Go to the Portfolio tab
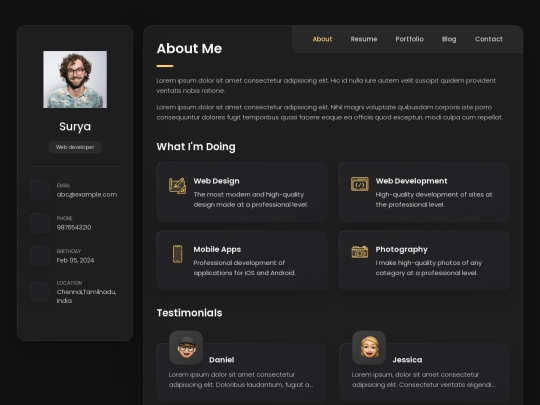This screenshot has height=405, width=540. (x=409, y=39)
